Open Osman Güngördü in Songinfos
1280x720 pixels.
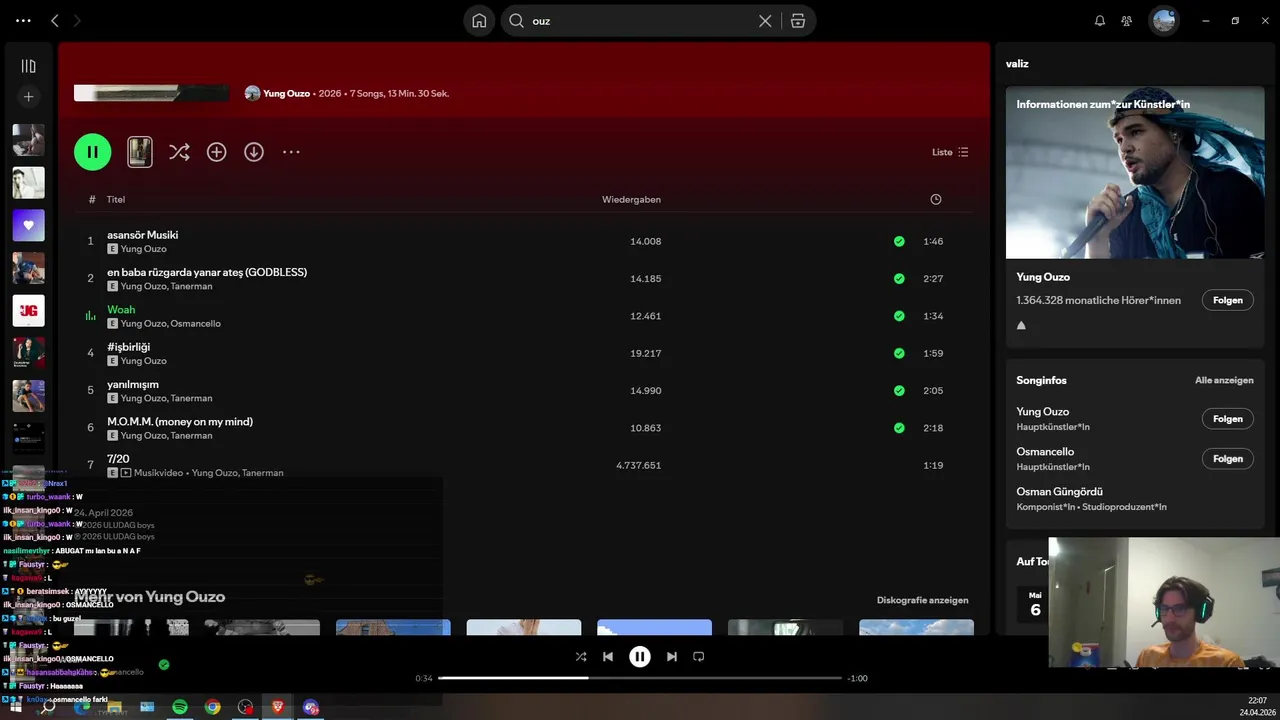pos(1059,491)
